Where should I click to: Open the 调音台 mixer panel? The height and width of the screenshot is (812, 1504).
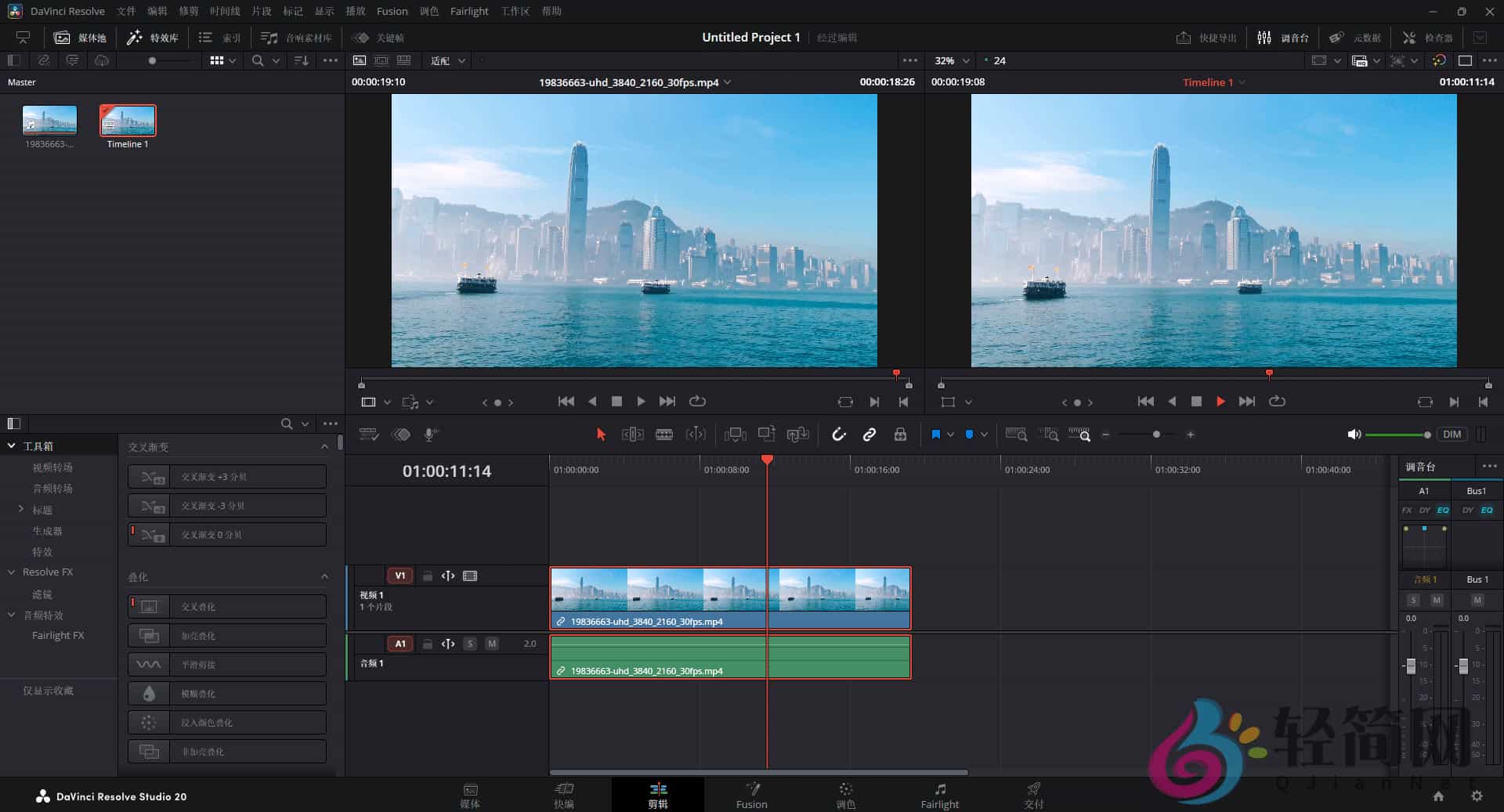pyautogui.click(x=1285, y=37)
